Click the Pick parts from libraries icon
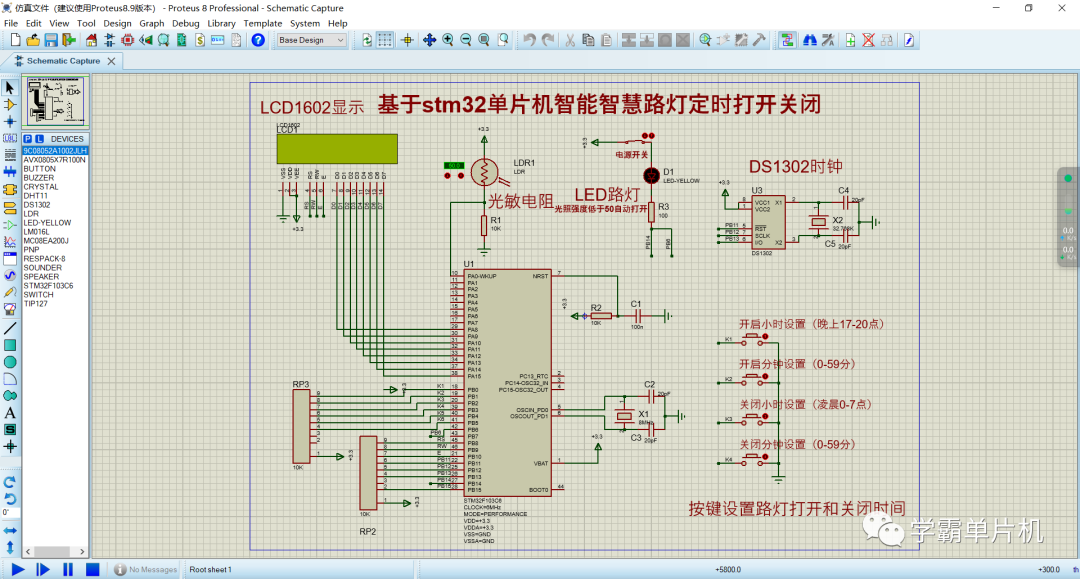The width and height of the screenshot is (1080, 579). [x=705, y=40]
